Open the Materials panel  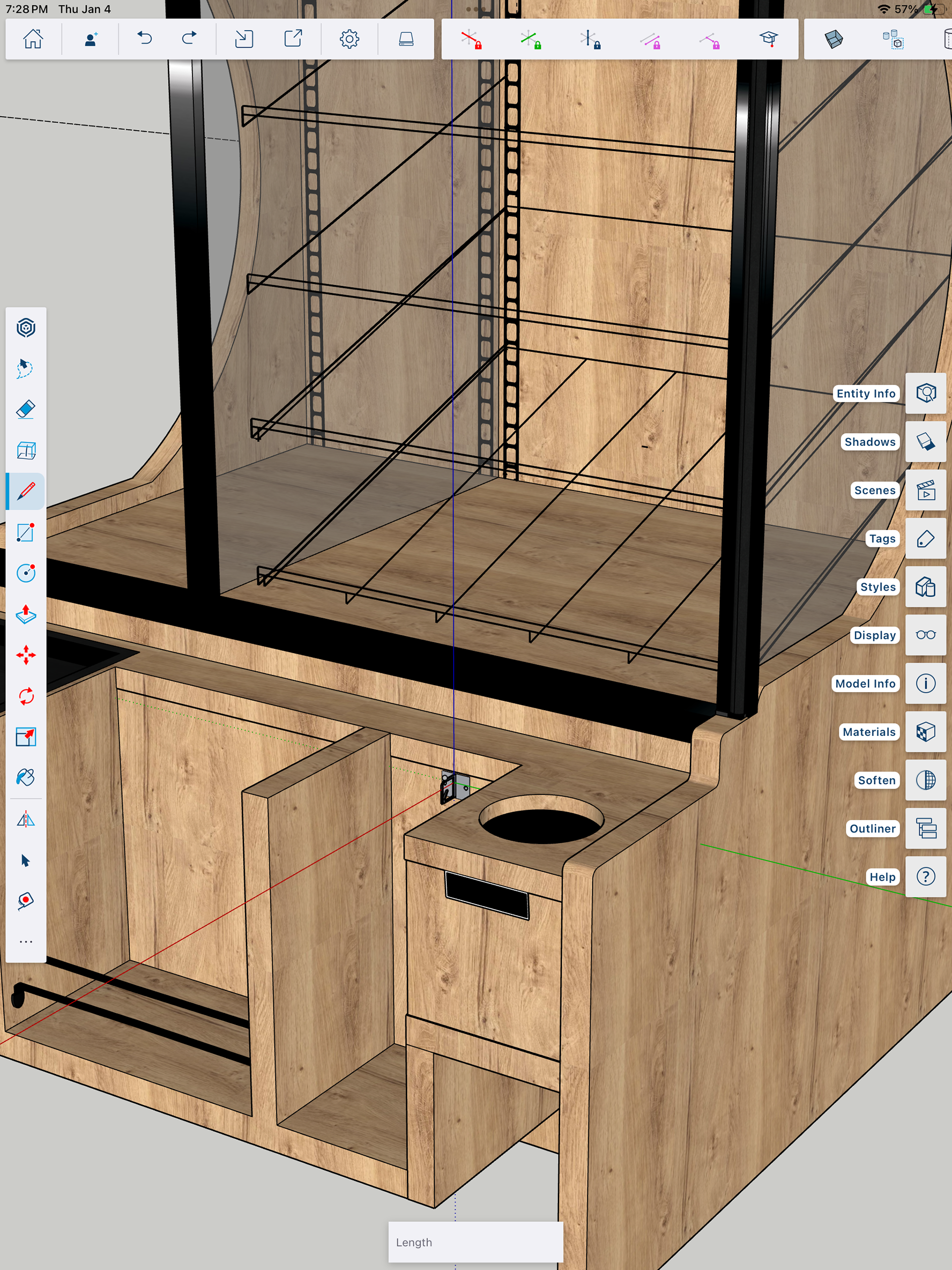[926, 732]
